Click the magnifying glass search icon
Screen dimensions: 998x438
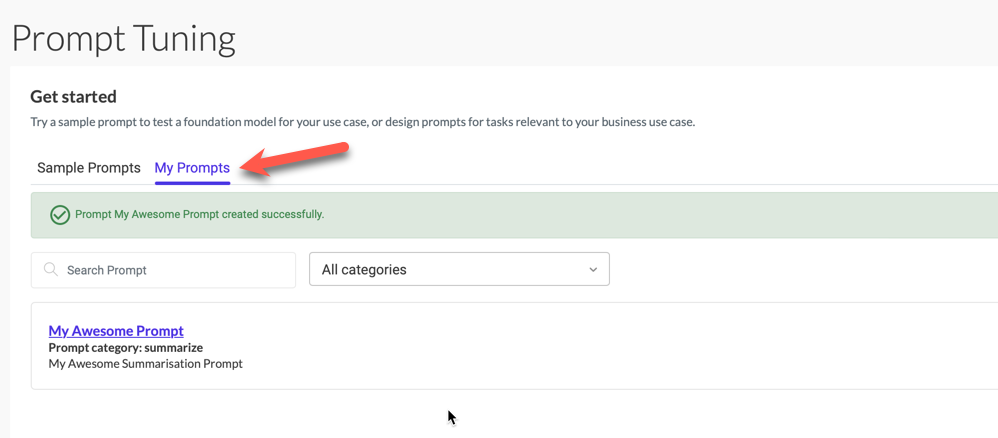tap(51, 270)
